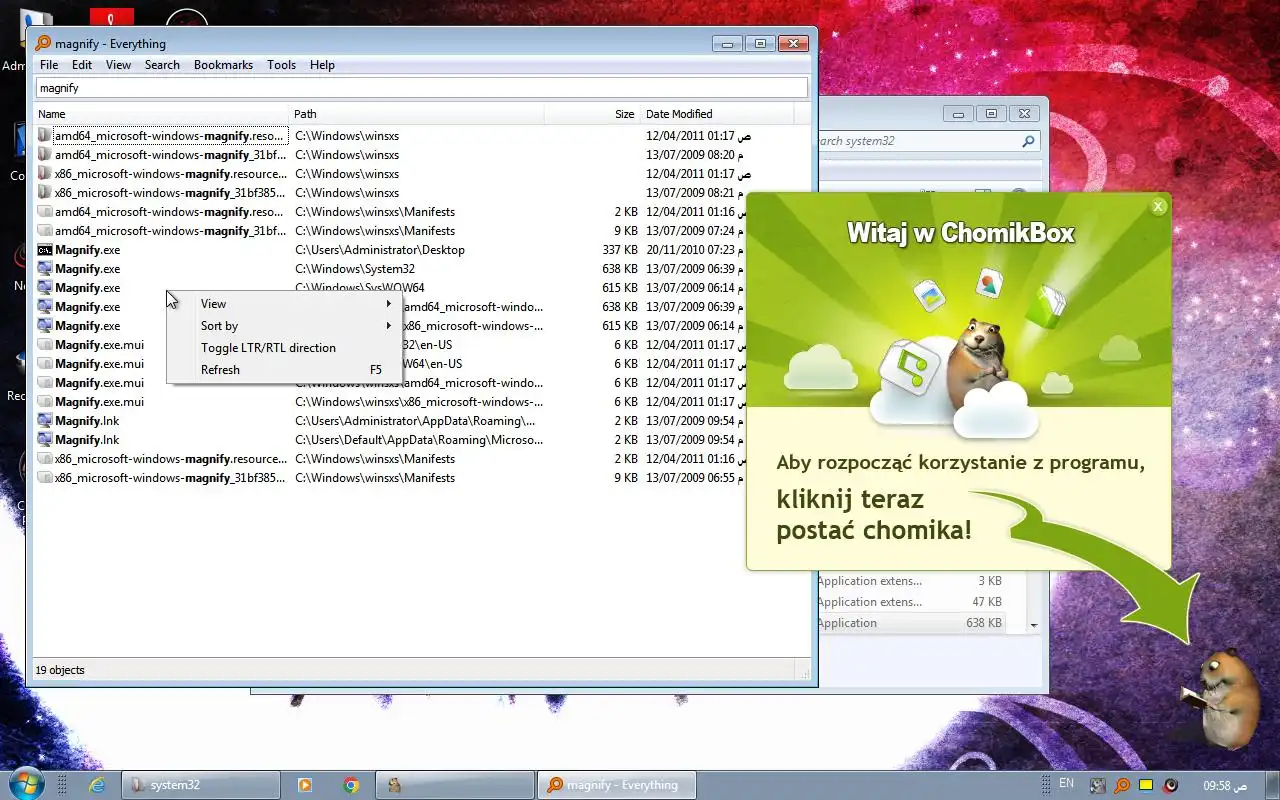Click the taskbar clock showing 09:58
Screen dimensions: 1280x800
[x=1225, y=786]
